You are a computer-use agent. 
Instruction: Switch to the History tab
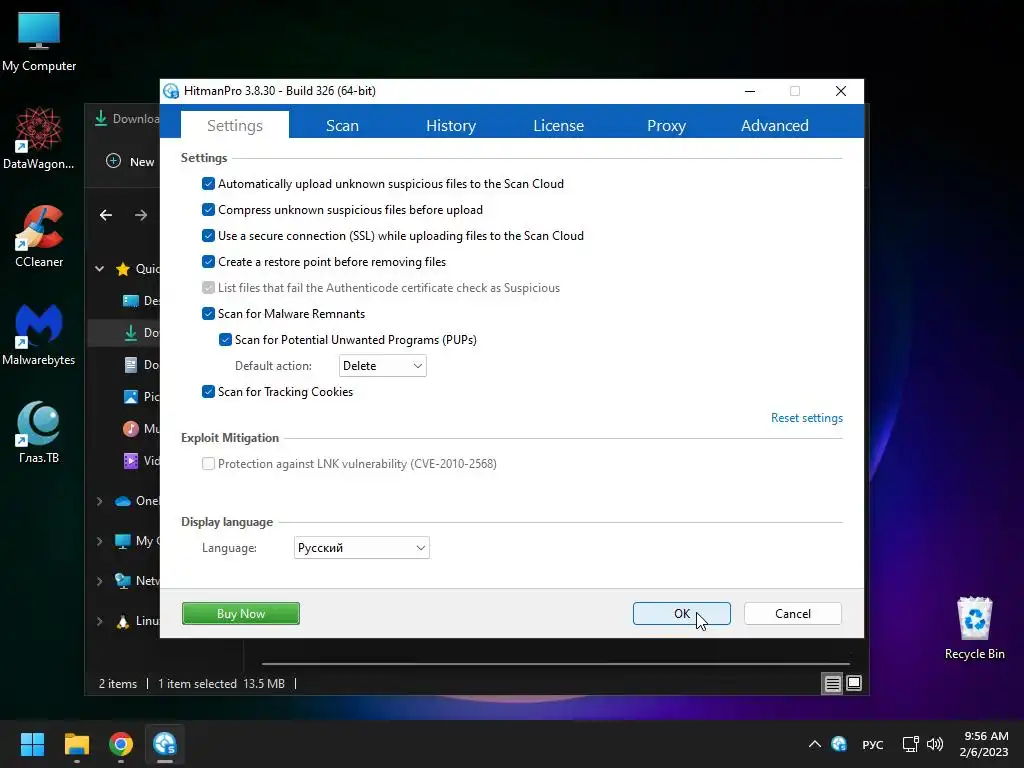451,125
